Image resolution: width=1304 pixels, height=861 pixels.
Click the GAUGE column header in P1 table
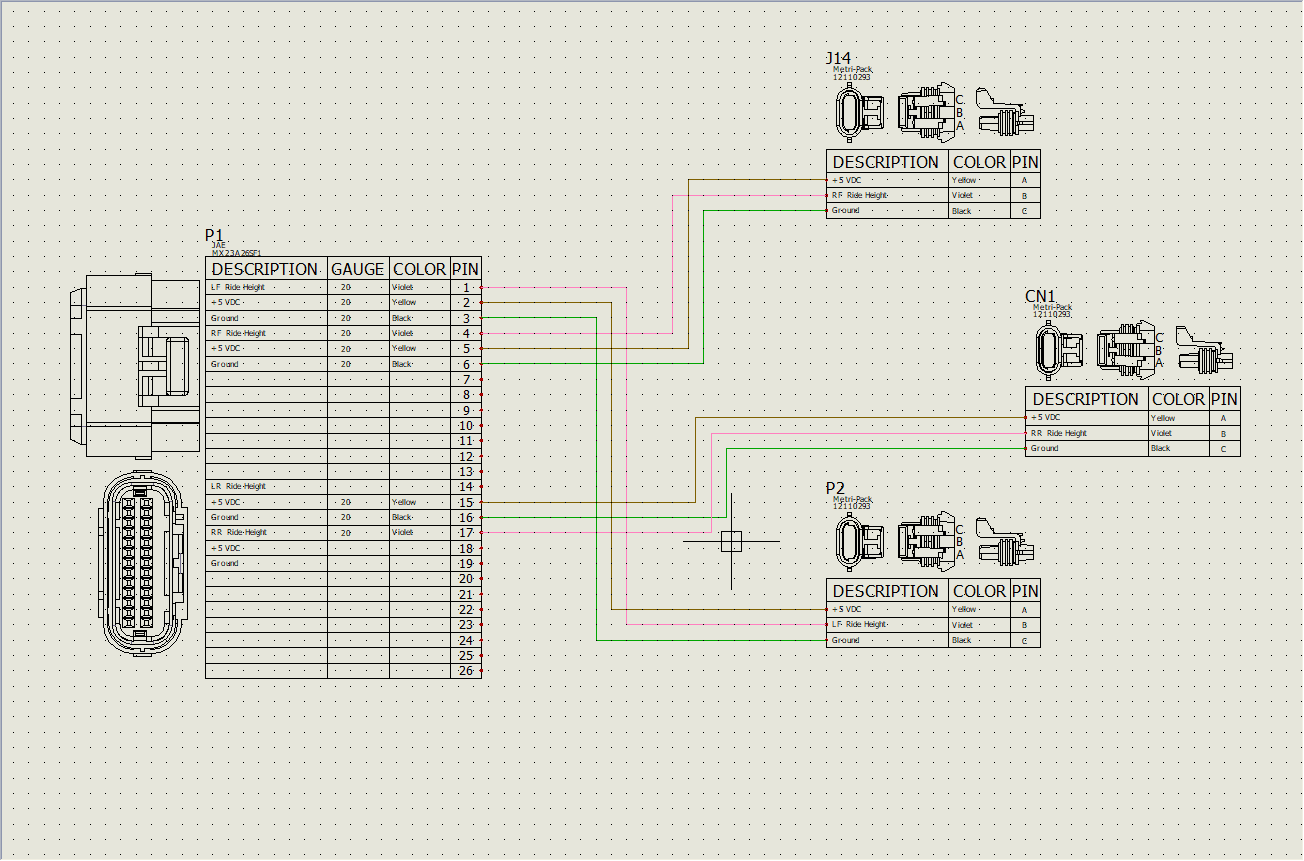[x=357, y=269]
